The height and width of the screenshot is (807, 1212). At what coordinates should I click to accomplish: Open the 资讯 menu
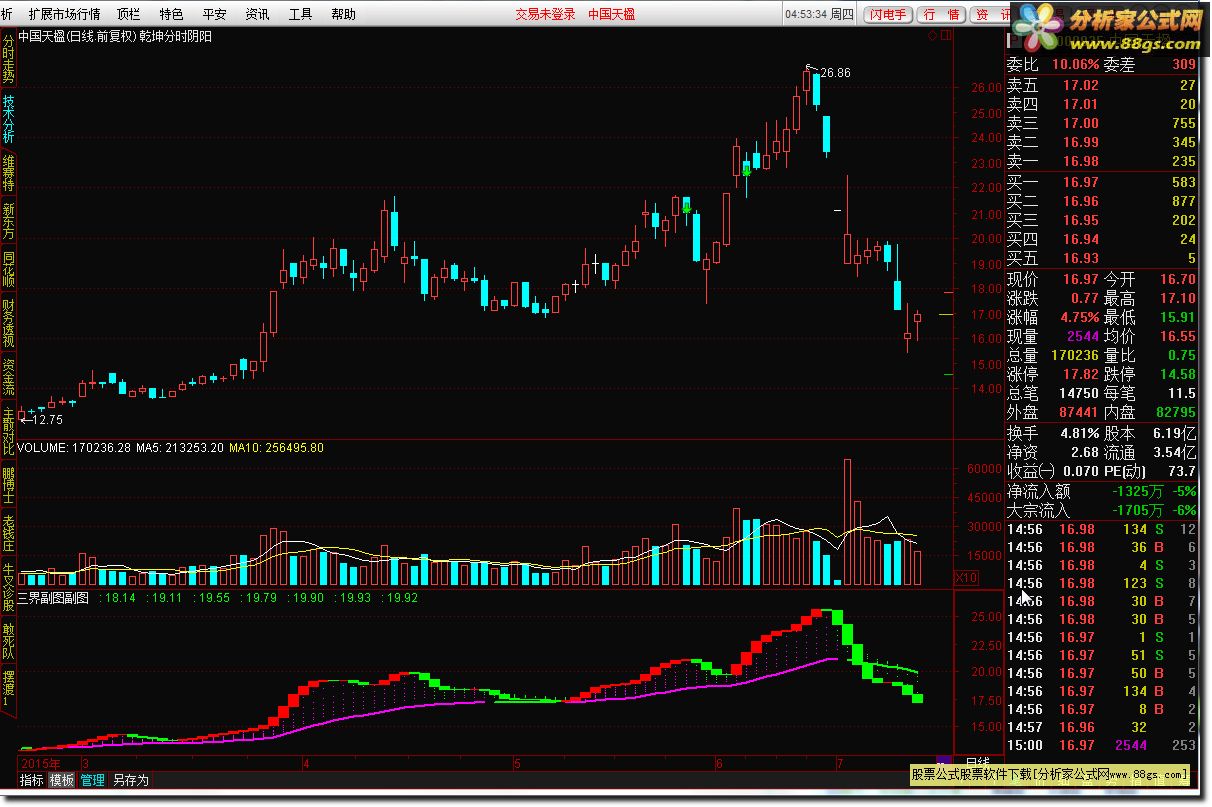(x=257, y=14)
